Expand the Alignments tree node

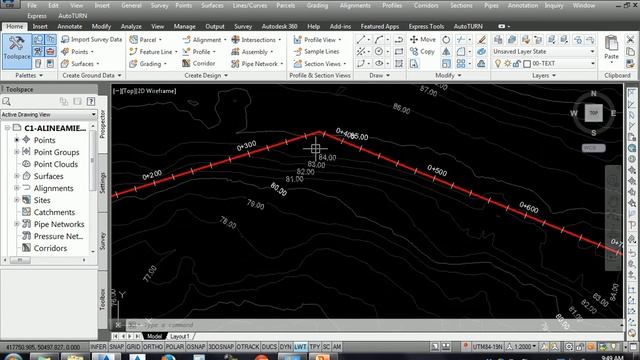coord(17,188)
